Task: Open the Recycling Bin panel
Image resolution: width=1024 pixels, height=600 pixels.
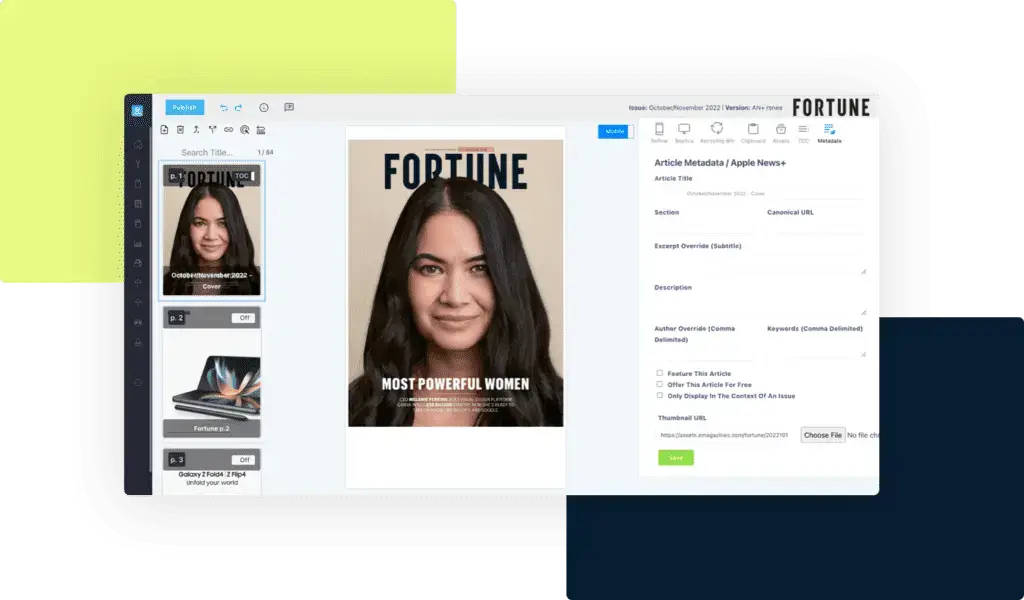Action: 716,133
